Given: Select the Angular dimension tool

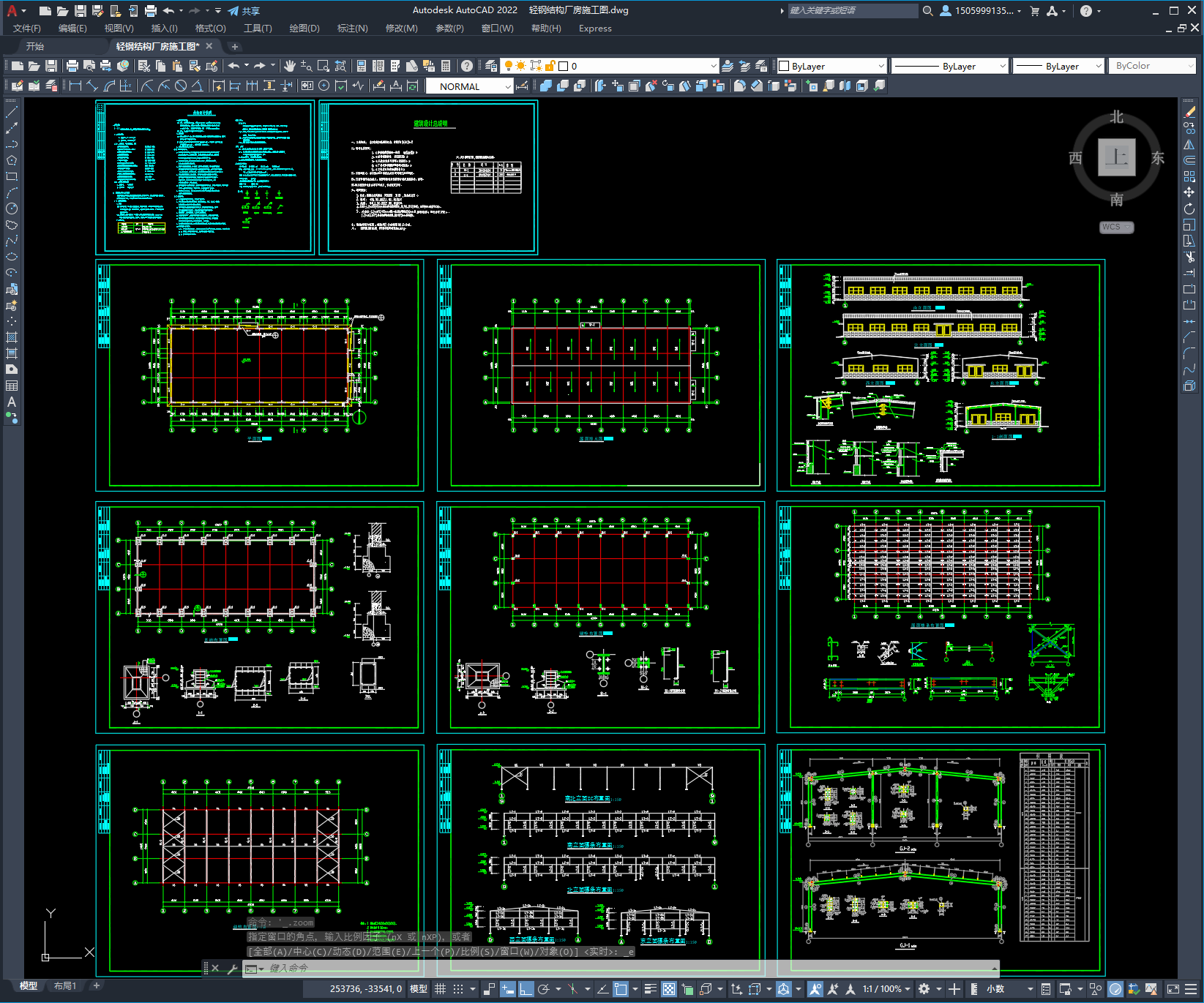Looking at the screenshot, I should 197,86.
